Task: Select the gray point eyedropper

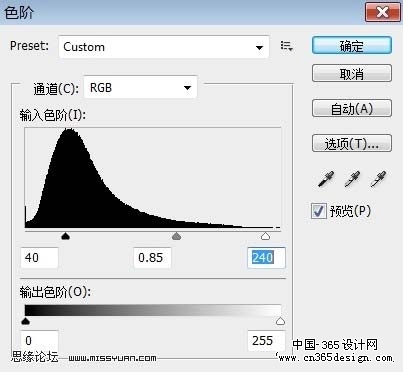Action: point(352,179)
